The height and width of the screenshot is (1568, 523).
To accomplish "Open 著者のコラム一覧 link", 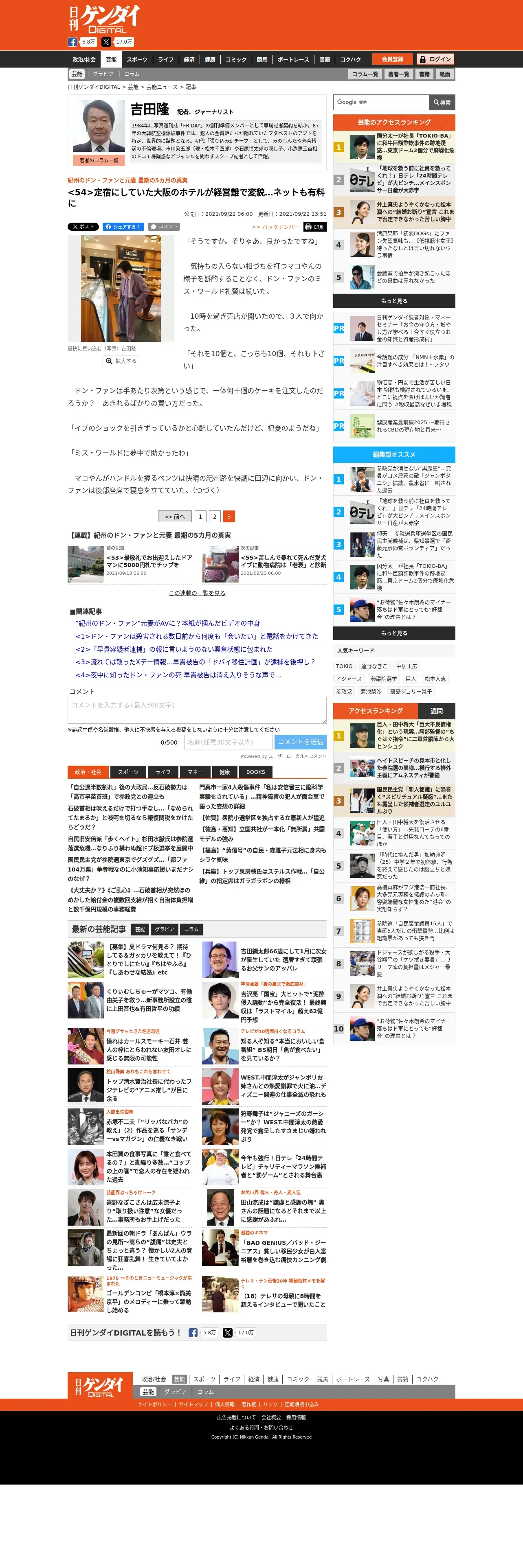I will pyautogui.click(x=99, y=160).
